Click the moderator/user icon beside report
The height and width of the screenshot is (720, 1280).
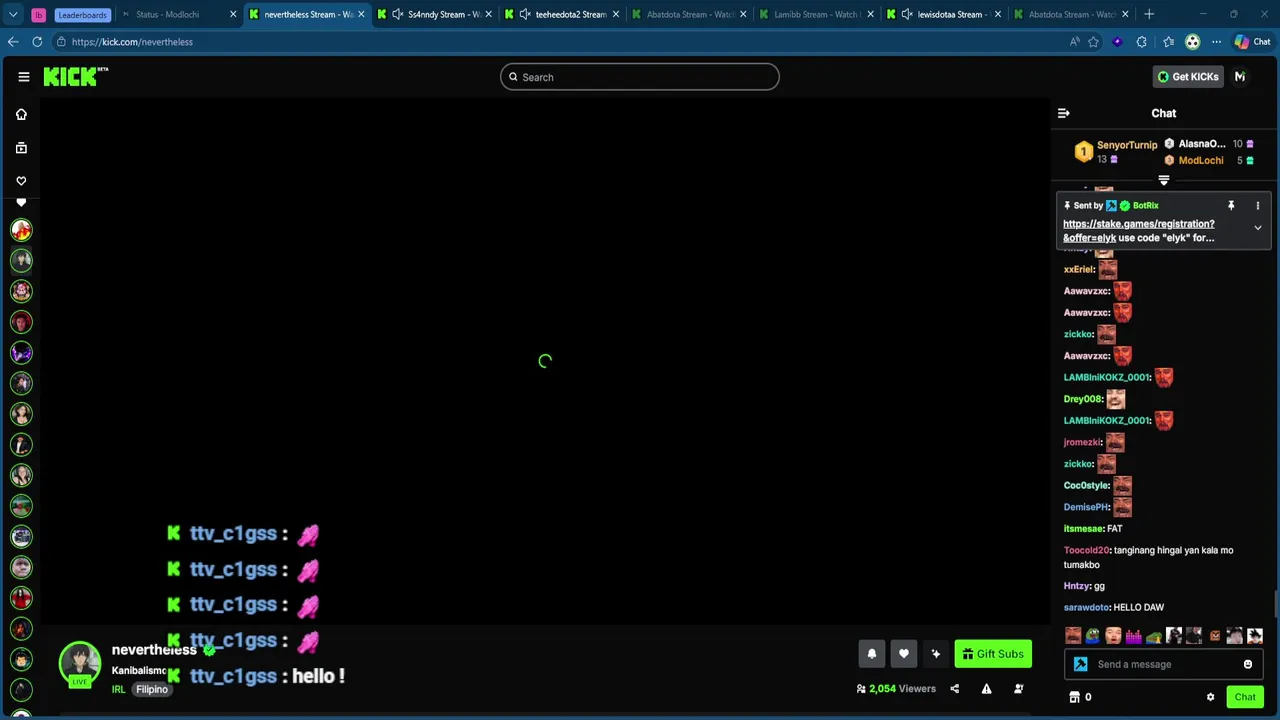click(x=1018, y=689)
